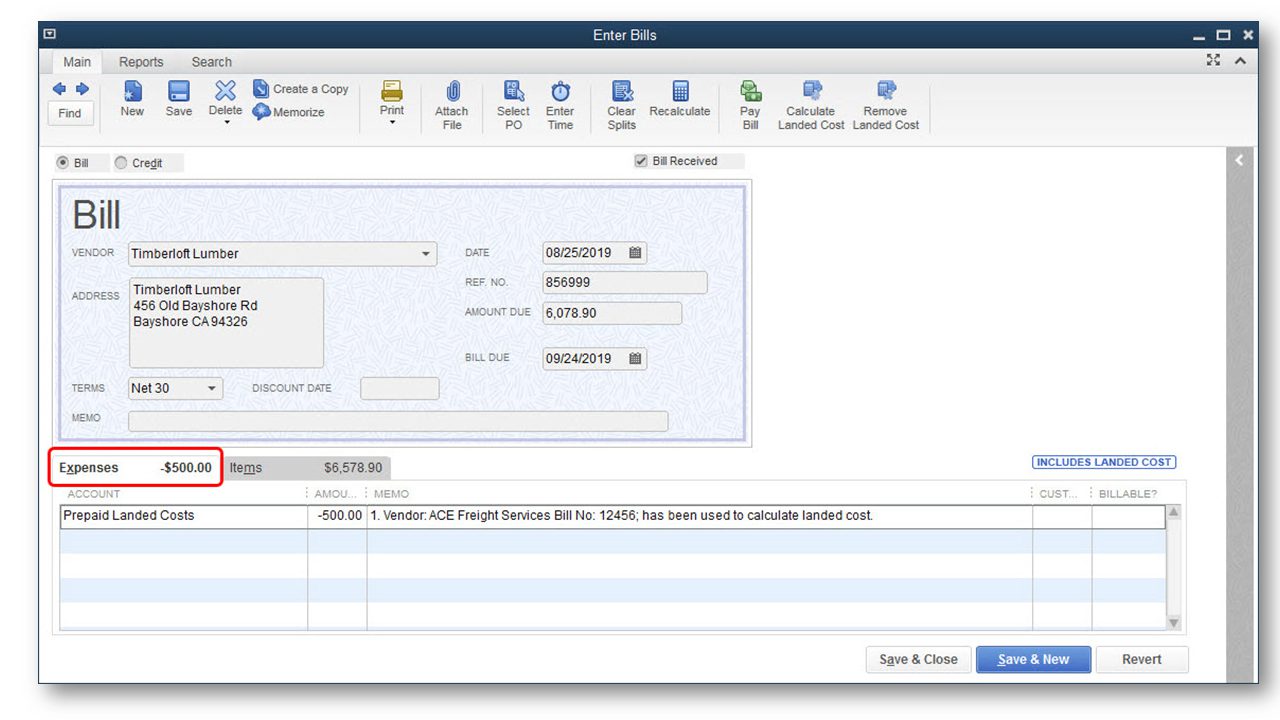Click Remove Landed Cost icon

point(885,92)
